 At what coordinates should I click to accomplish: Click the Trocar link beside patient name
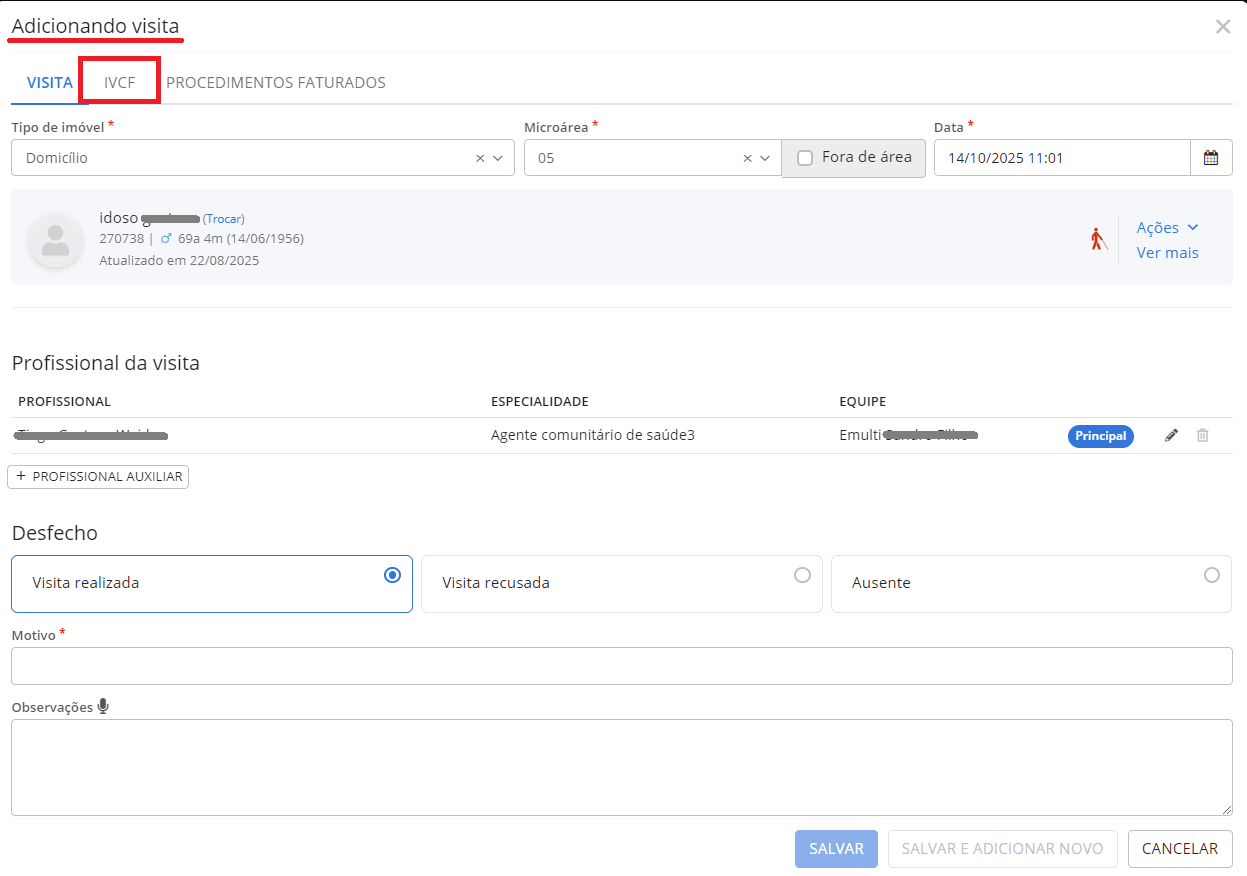tap(224, 218)
